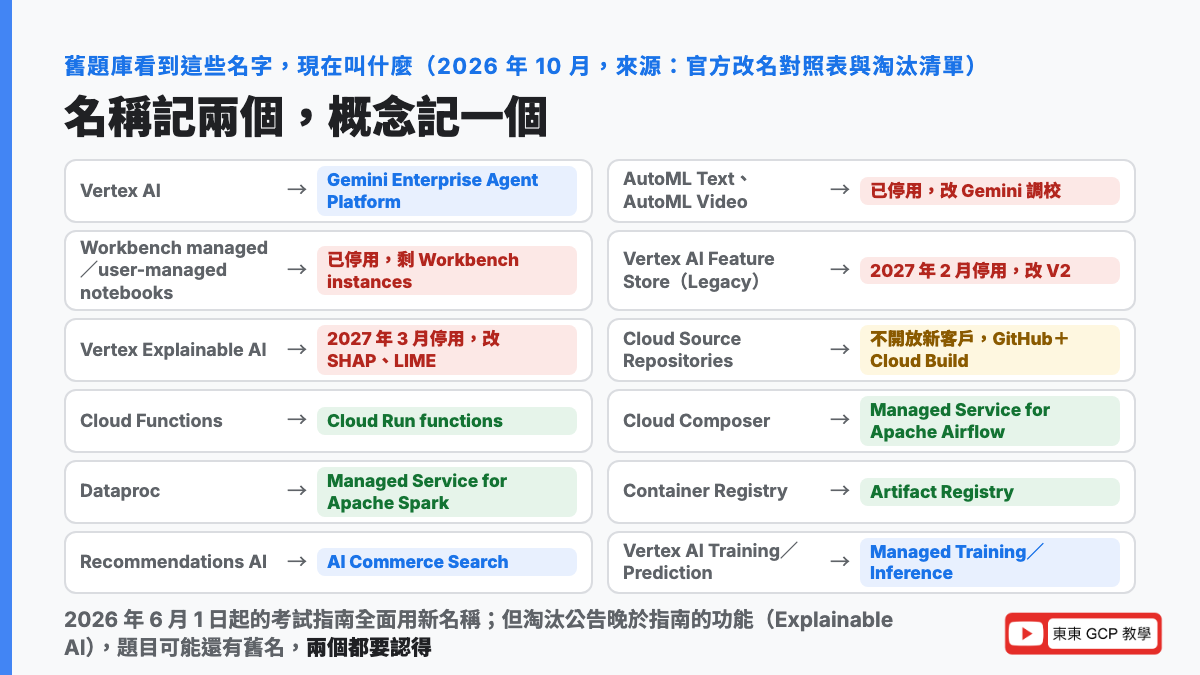Select the Vertex AI old-name text

tap(120, 191)
